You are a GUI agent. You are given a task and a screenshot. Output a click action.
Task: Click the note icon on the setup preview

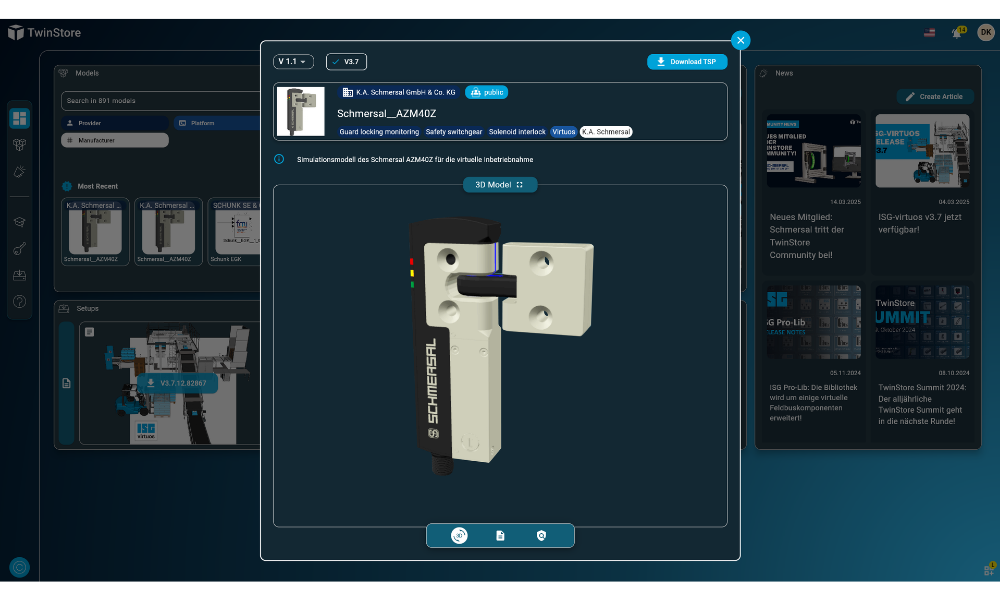click(90, 332)
